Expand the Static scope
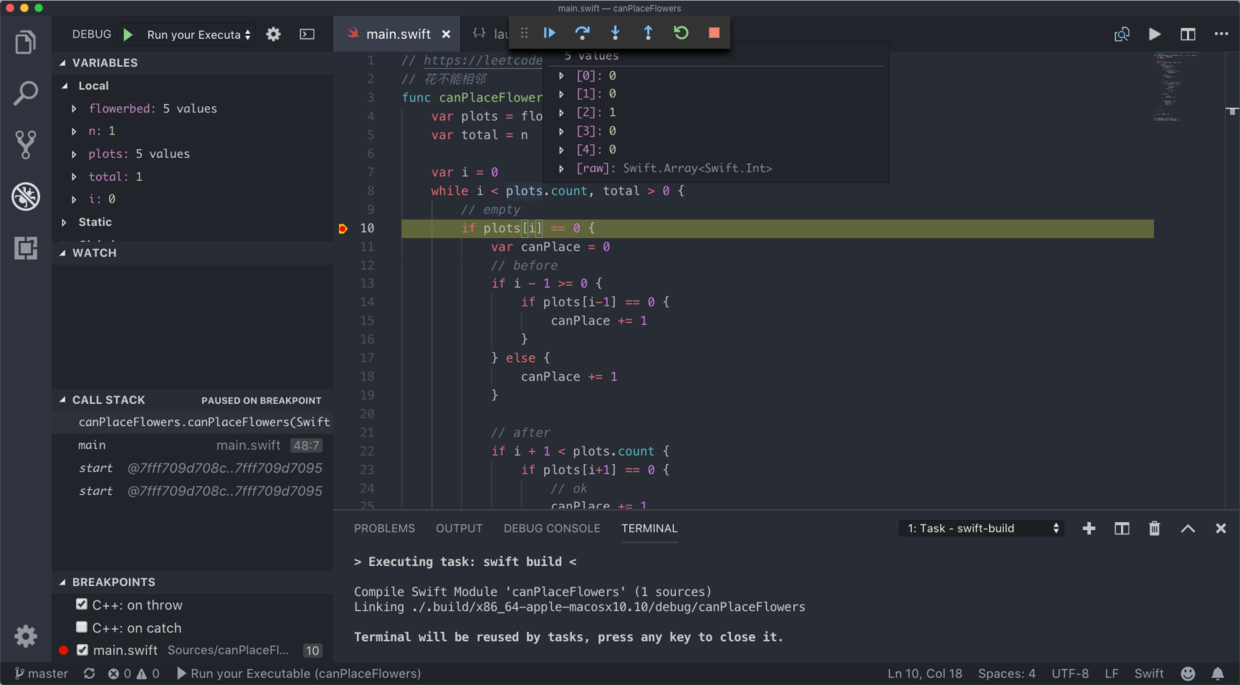This screenshot has height=685, width=1240. (x=65, y=222)
